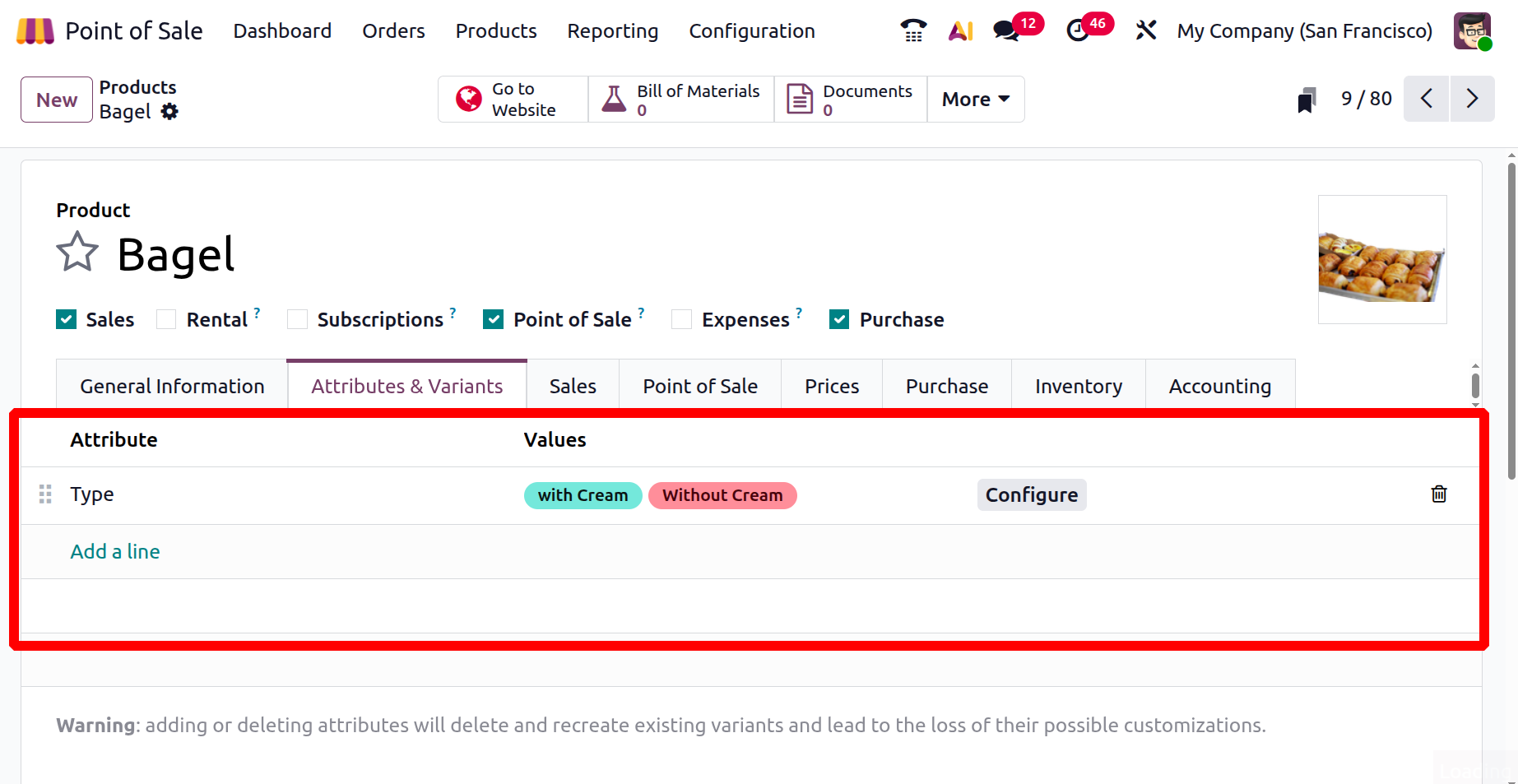Viewport: 1518px width, 784px height.
Task: Expand the More dropdown menu
Action: (x=975, y=100)
